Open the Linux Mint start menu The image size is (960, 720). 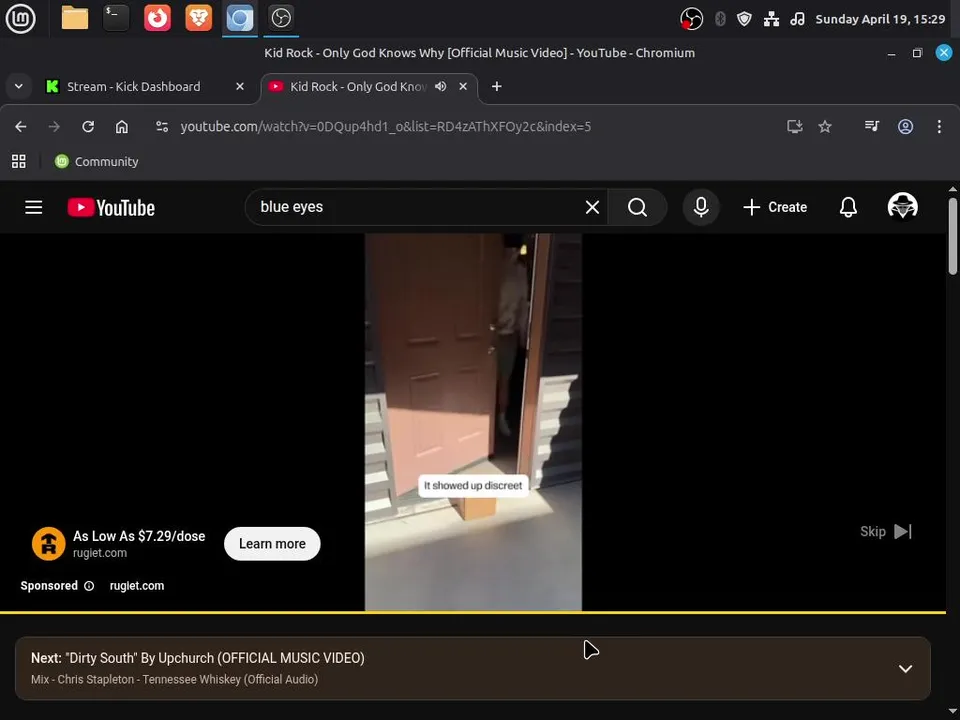click(x=20, y=18)
